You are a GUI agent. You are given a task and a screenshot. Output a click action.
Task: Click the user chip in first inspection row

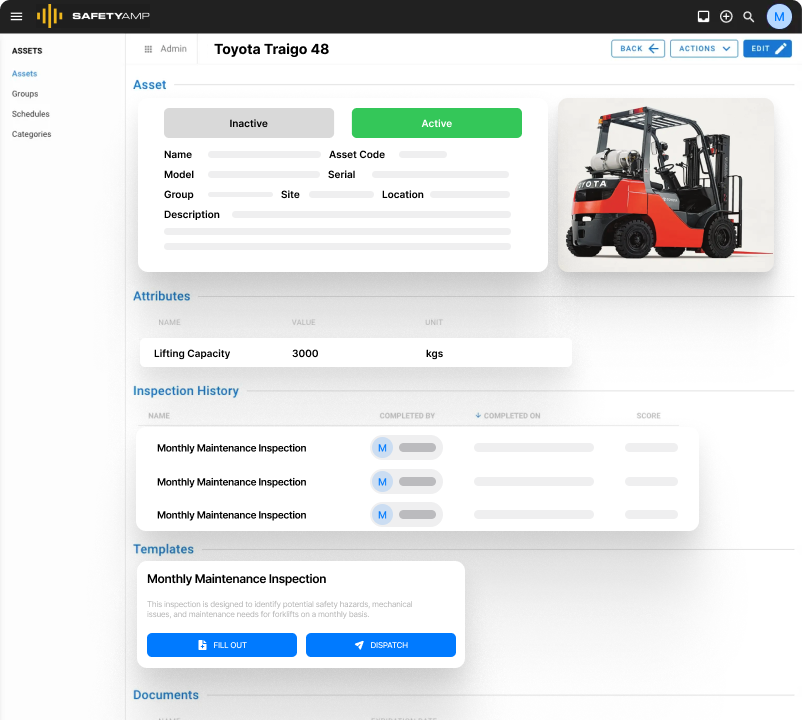click(x=406, y=448)
